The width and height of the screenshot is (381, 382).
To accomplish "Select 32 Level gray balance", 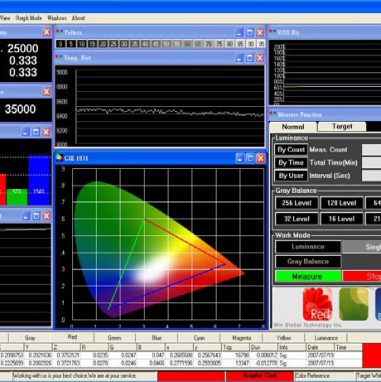I will tap(296, 219).
